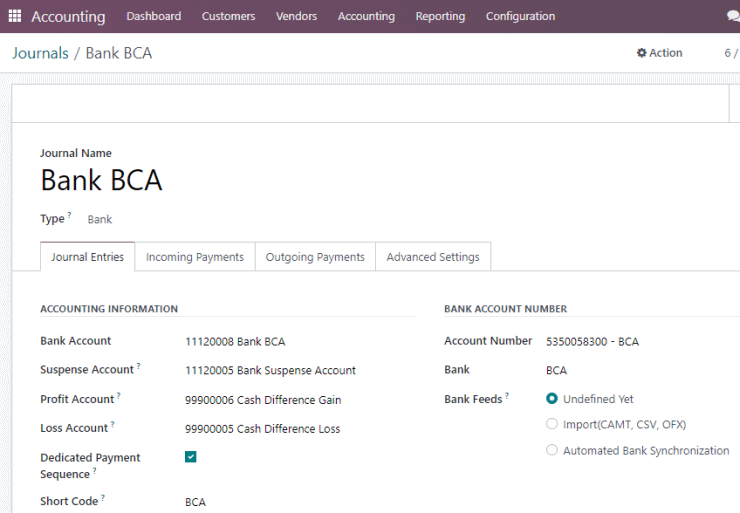Click the Dedicated Payment Sequence help mark
This screenshot has width=740, height=513.
(x=94, y=471)
